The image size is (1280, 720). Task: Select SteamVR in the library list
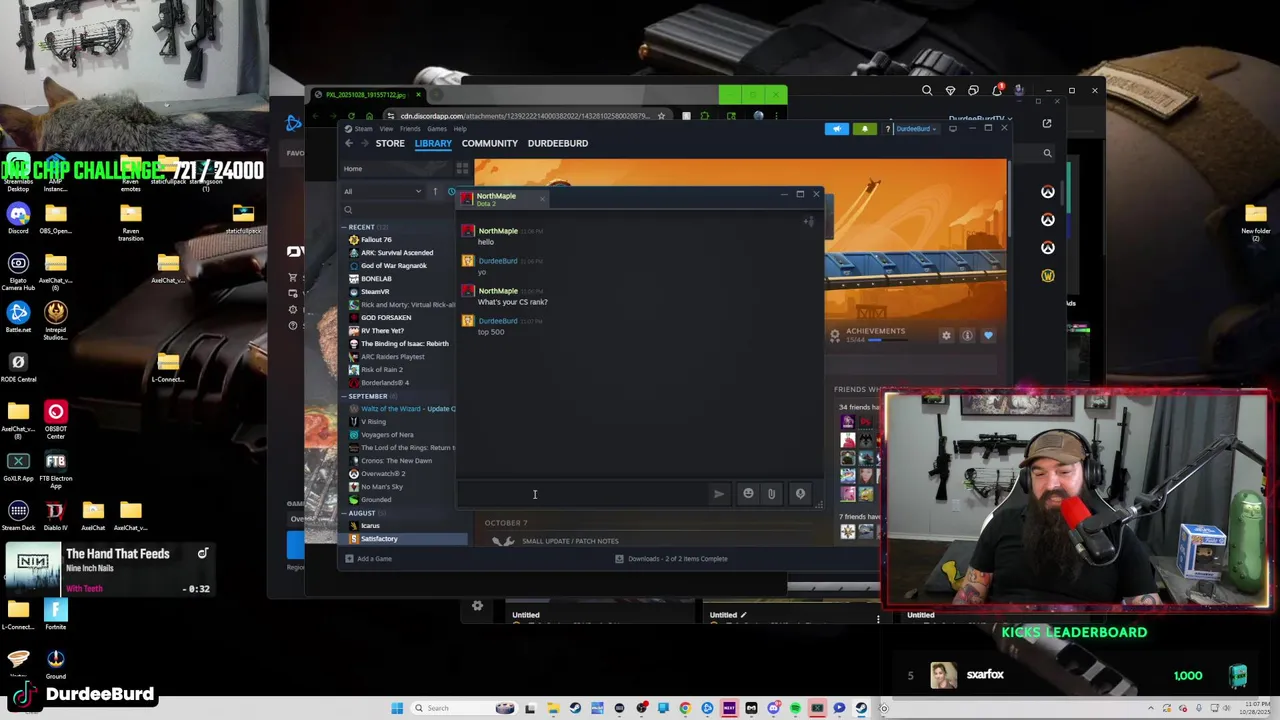(x=375, y=292)
